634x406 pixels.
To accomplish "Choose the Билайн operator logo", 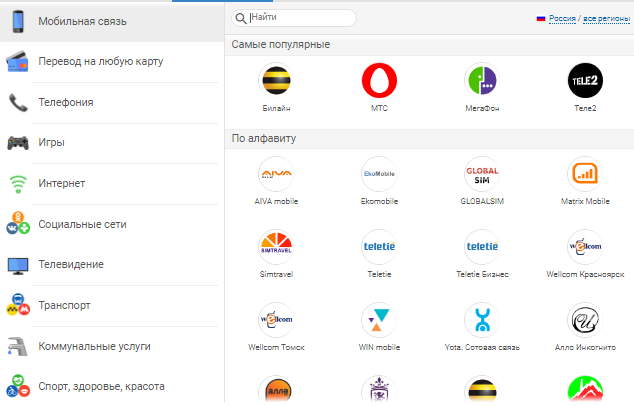I will (276, 80).
